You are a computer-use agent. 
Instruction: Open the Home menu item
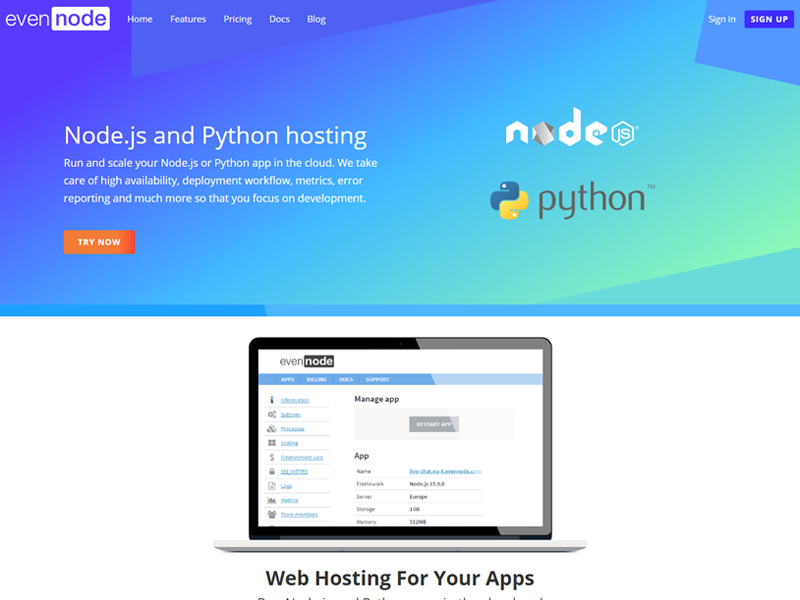140,19
